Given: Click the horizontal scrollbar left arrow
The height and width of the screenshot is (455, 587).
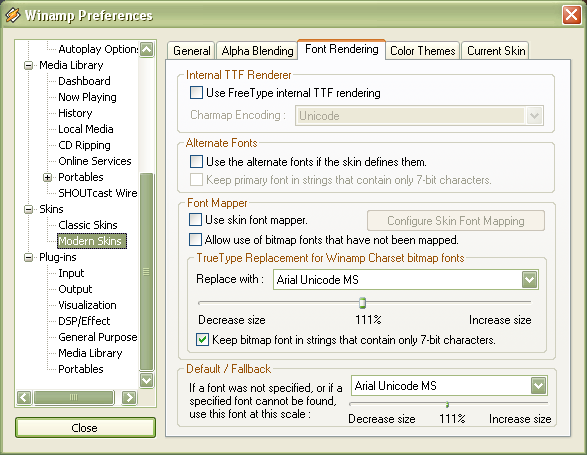Looking at the screenshot, I should click(24, 397).
